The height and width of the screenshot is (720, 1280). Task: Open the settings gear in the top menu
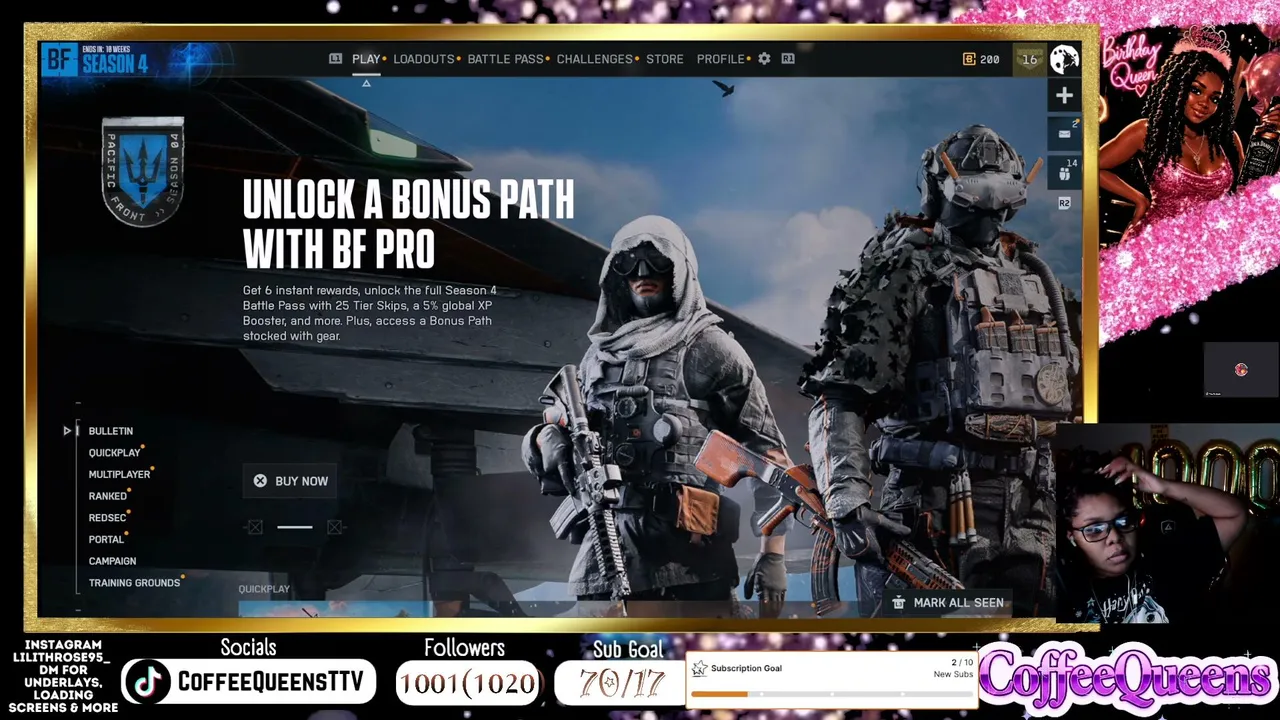(x=764, y=59)
